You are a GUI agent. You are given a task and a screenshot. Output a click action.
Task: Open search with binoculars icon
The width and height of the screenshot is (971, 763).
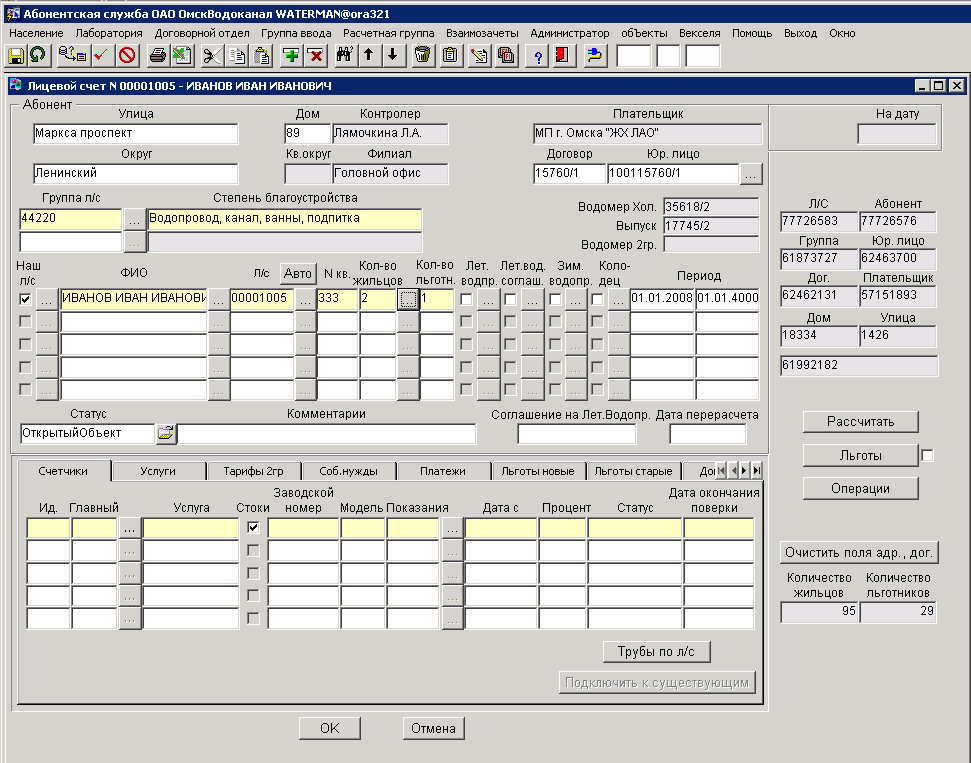pos(345,55)
